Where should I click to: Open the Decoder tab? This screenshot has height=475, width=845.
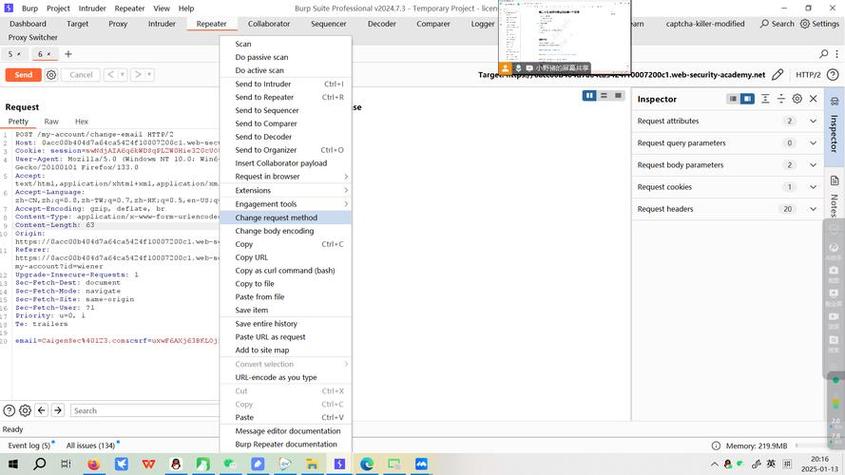pyautogui.click(x=382, y=24)
